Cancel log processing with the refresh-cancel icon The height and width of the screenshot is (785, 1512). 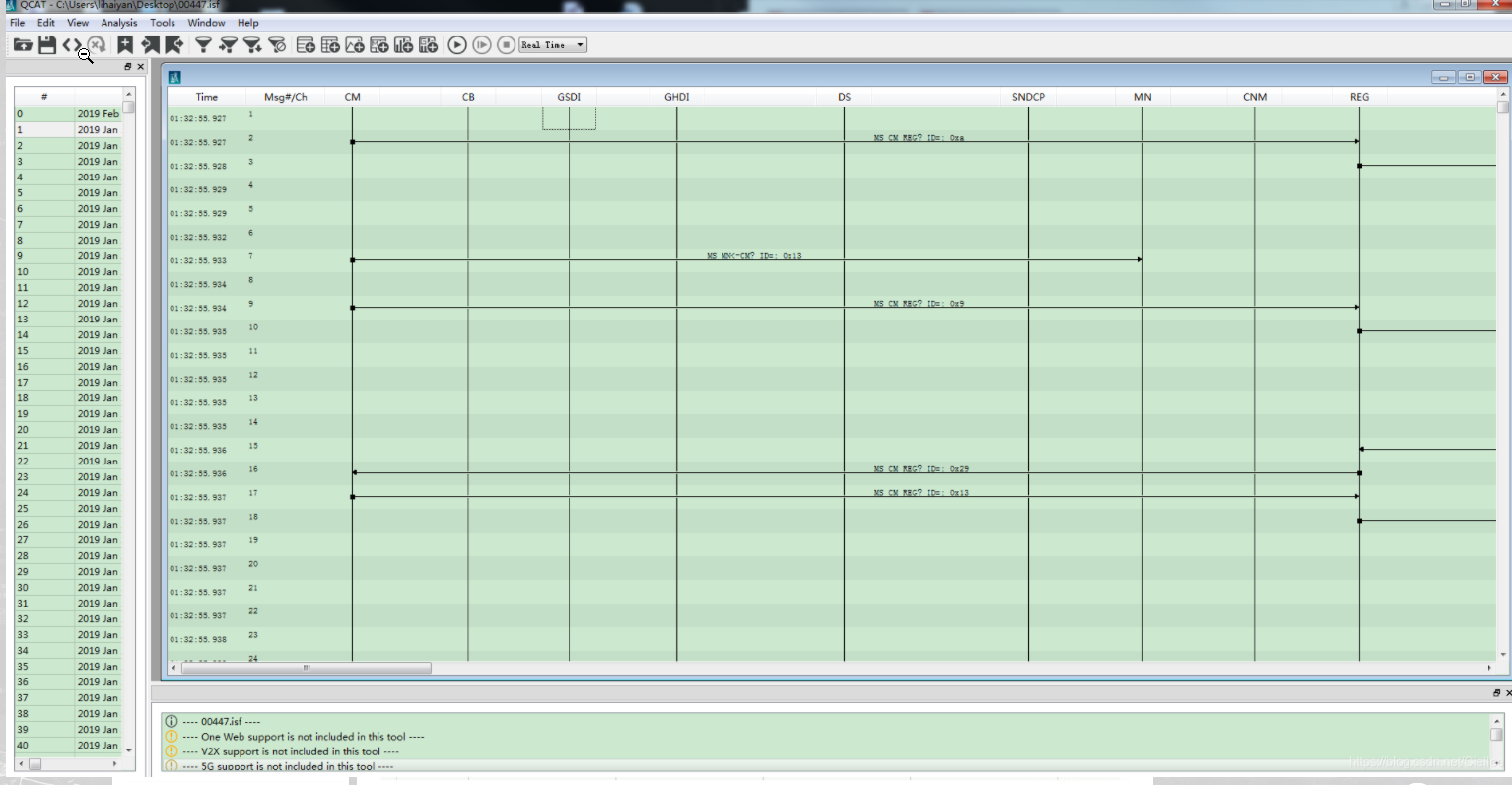(95, 44)
